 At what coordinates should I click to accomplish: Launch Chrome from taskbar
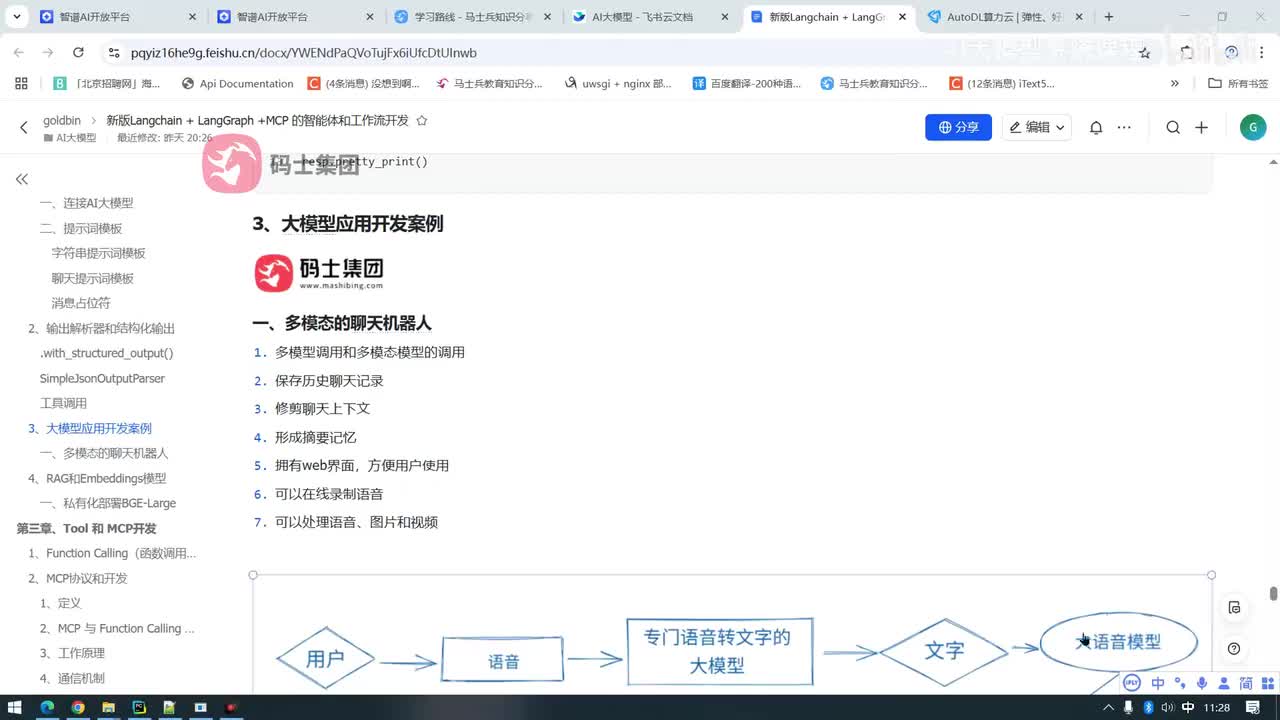(x=77, y=707)
